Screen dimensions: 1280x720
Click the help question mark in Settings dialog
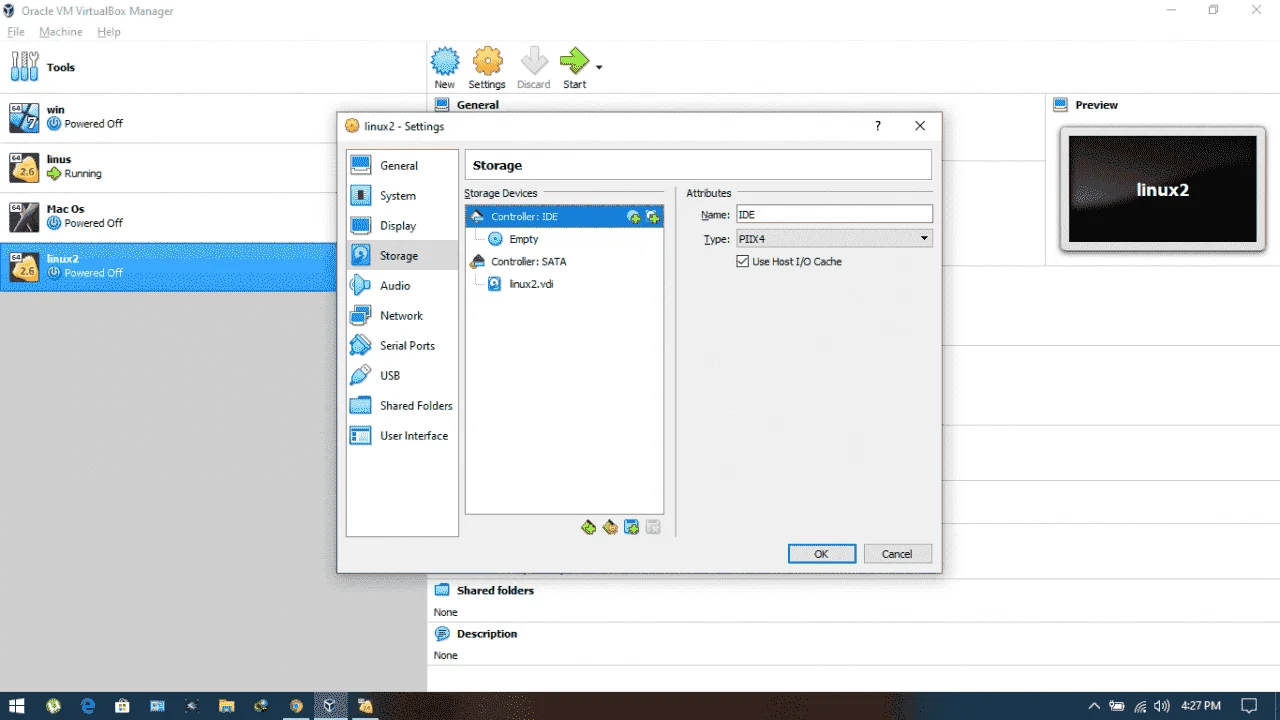point(878,126)
